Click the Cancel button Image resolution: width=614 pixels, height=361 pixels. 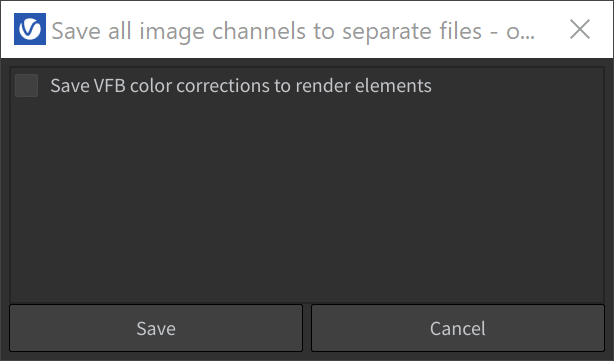[458, 328]
